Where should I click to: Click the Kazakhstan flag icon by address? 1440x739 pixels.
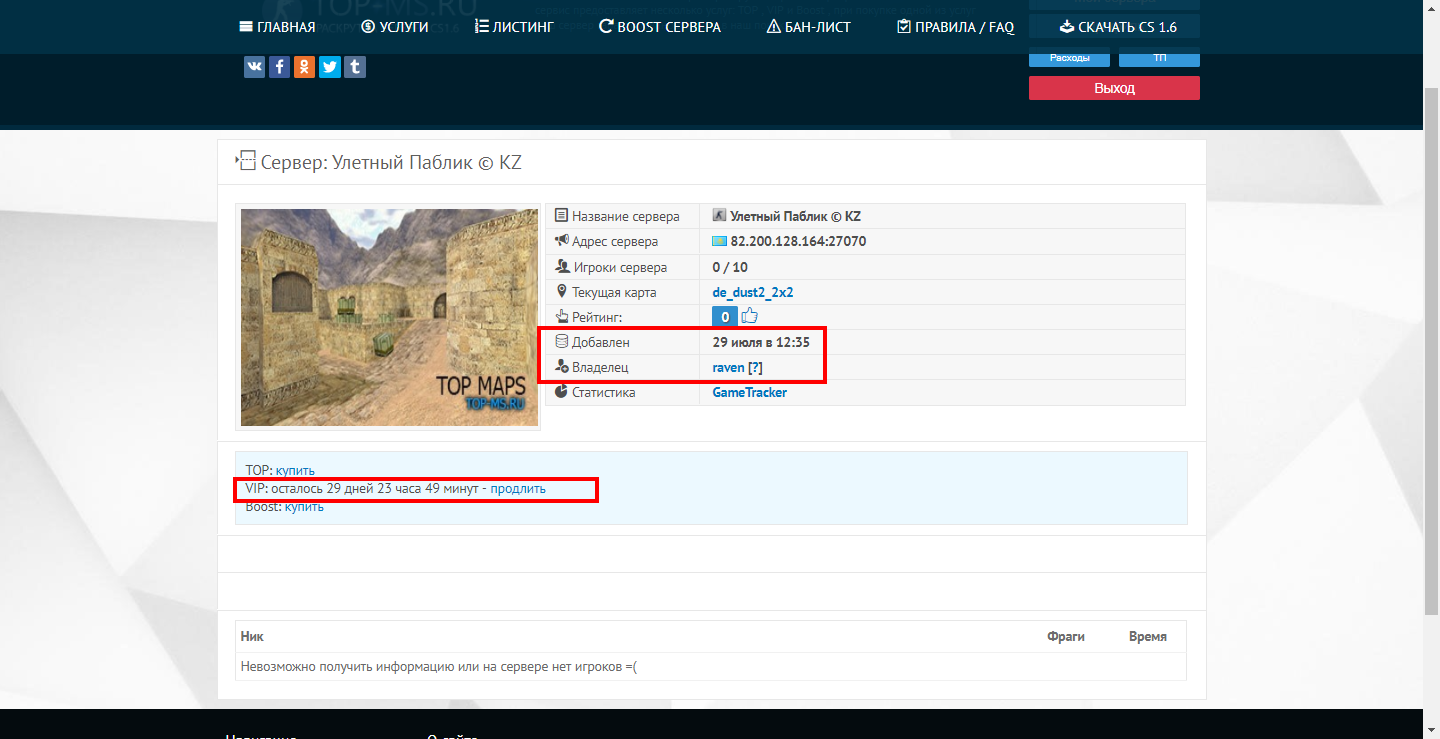(719, 241)
